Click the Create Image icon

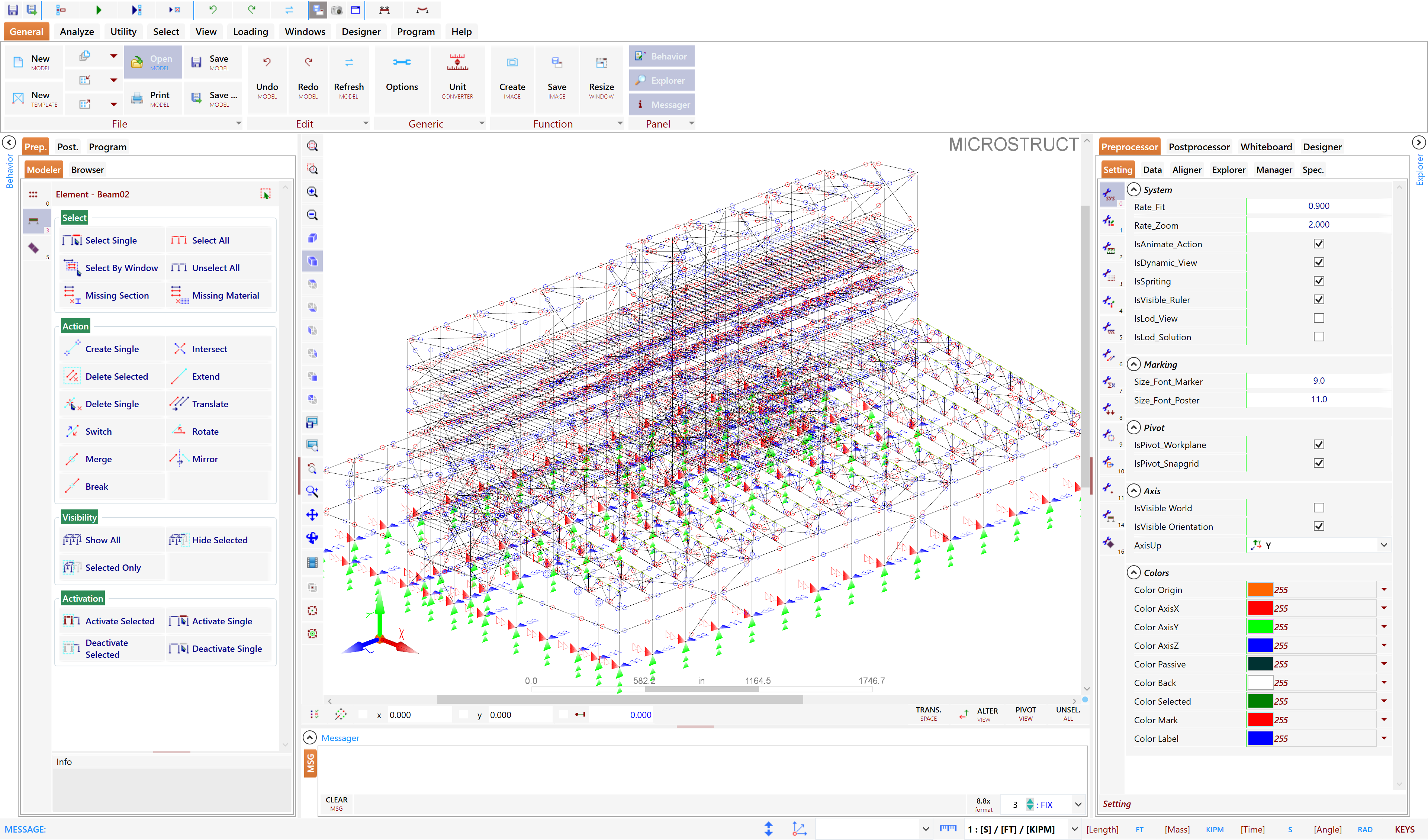(x=512, y=62)
